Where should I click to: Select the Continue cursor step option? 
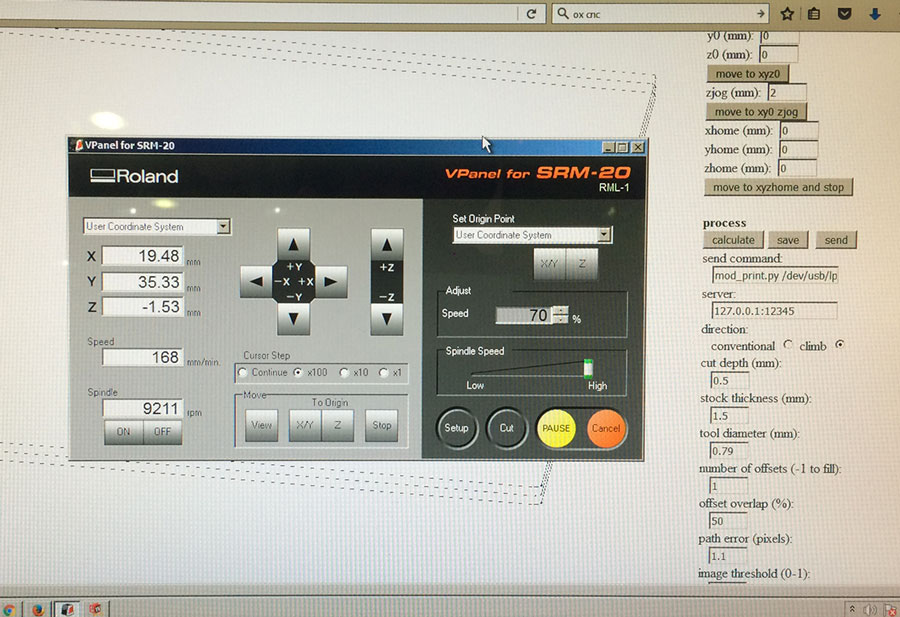click(x=243, y=372)
